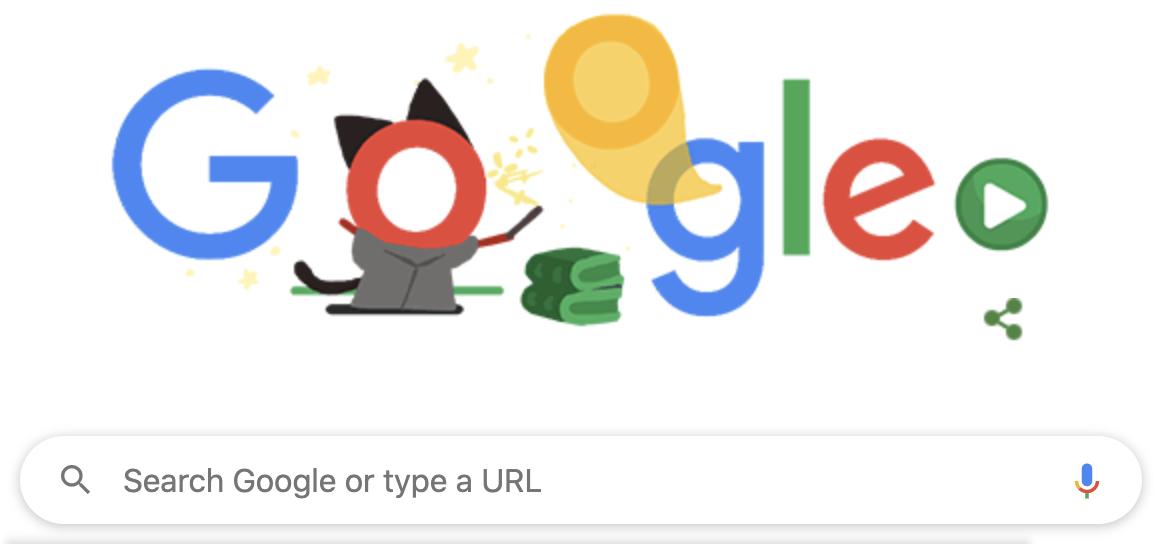Image resolution: width=1158 pixels, height=544 pixels.
Task: Click the pale yellow star above the cat
Action: tap(462, 58)
